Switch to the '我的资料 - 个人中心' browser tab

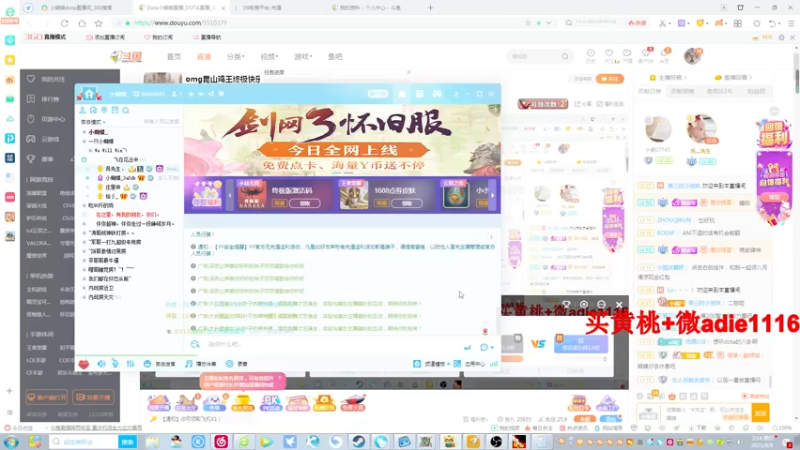click(x=369, y=8)
